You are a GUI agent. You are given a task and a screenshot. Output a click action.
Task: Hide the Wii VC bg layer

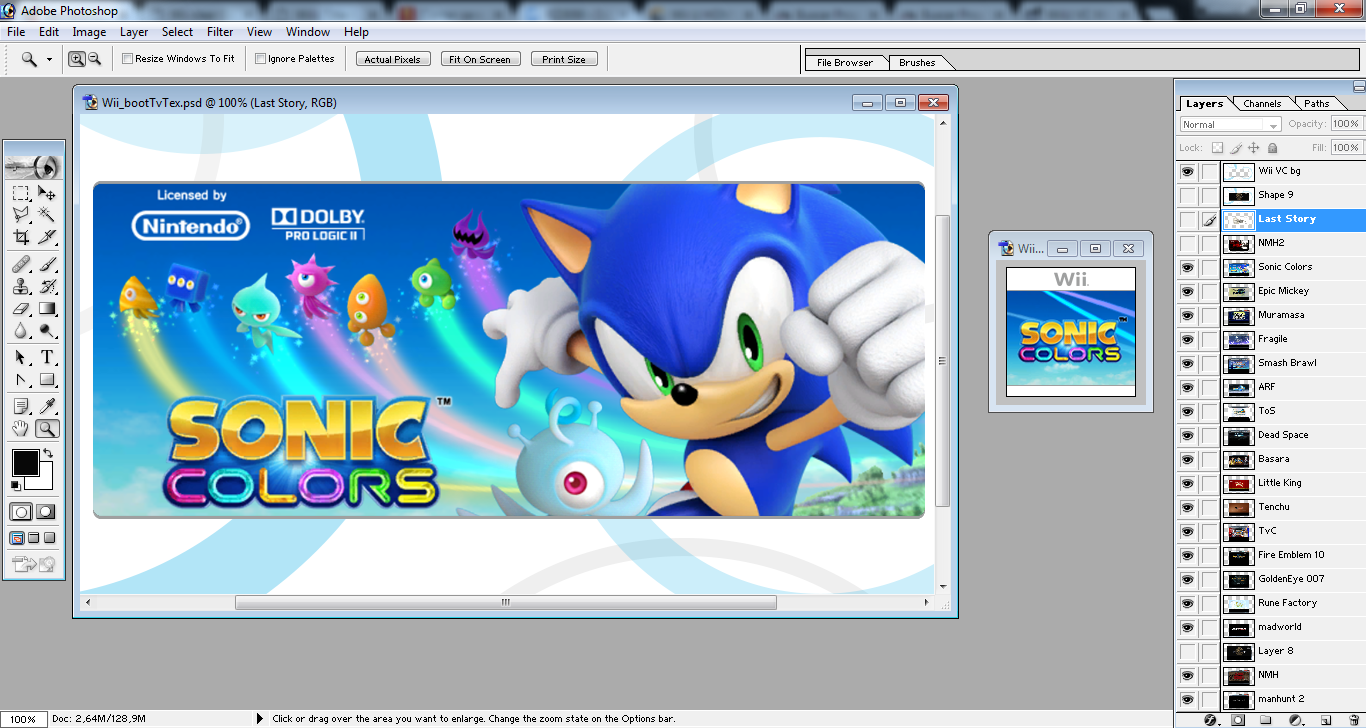(1188, 171)
